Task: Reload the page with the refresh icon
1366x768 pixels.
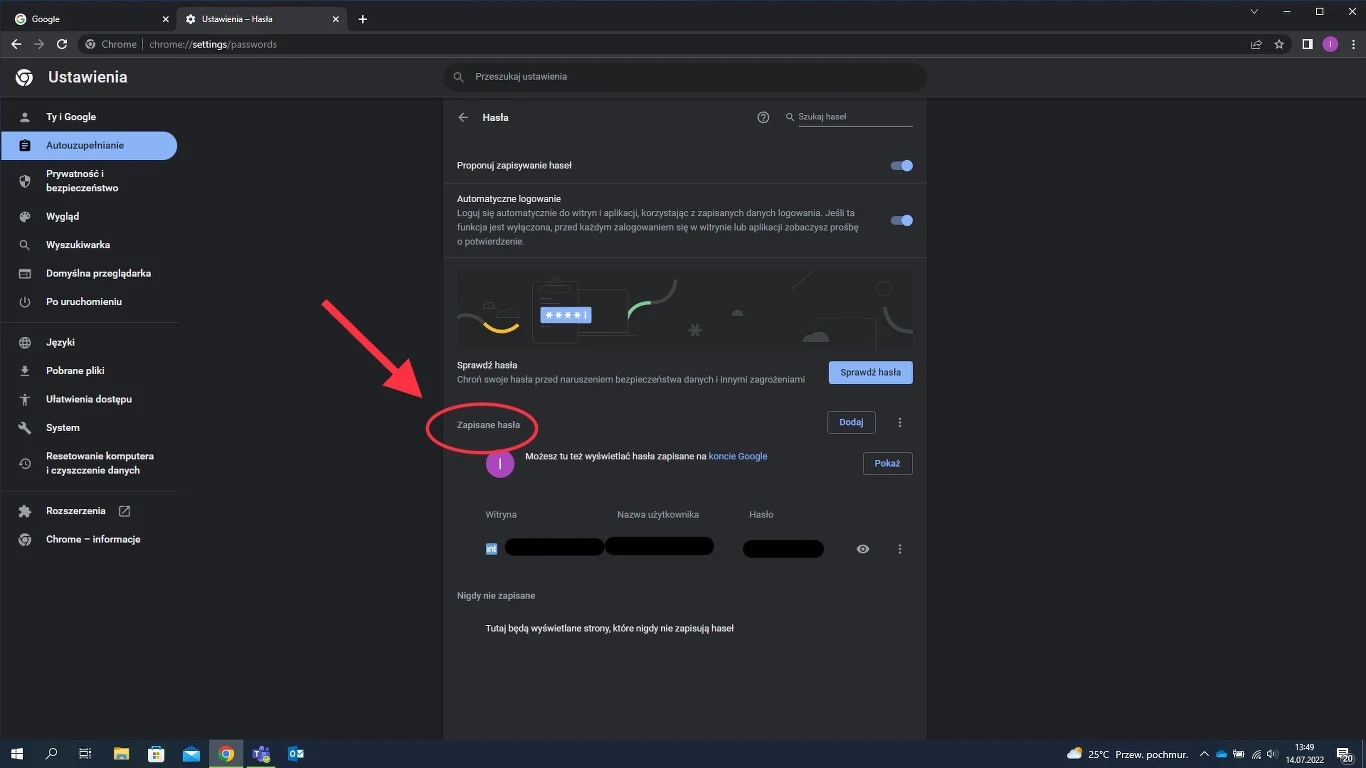Action: [62, 44]
